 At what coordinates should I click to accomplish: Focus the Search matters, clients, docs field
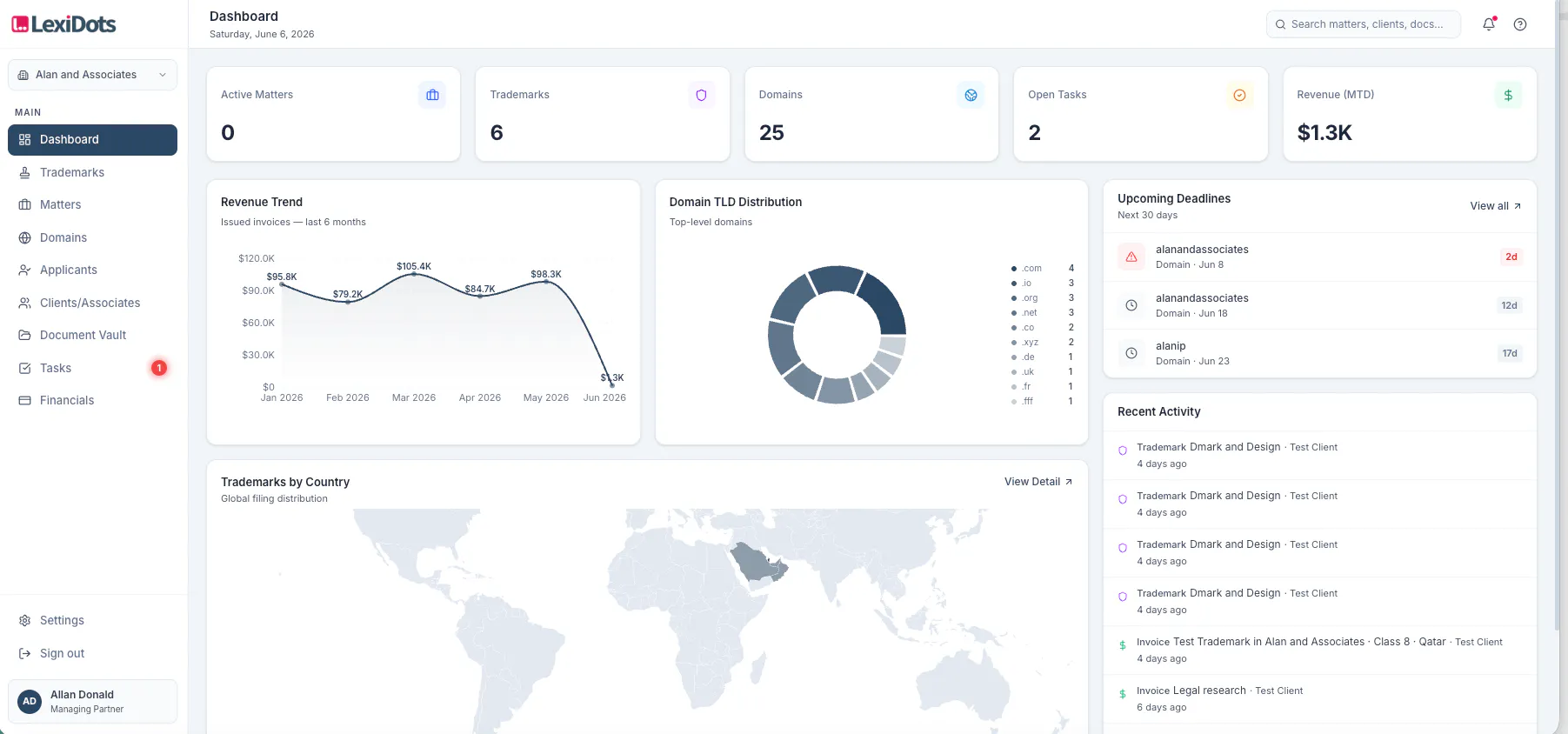(x=1364, y=24)
